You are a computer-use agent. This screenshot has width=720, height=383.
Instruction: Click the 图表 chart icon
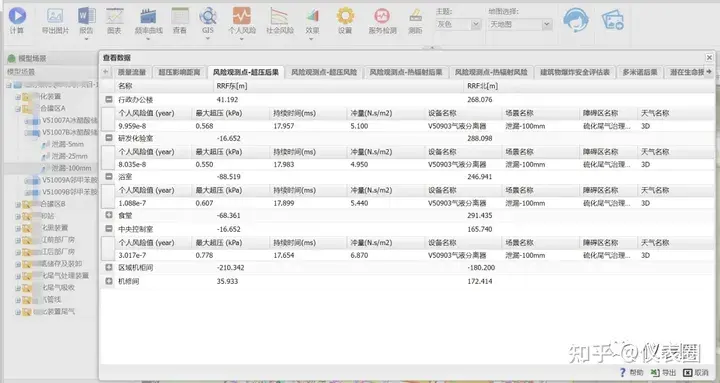(x=114, y=16)
